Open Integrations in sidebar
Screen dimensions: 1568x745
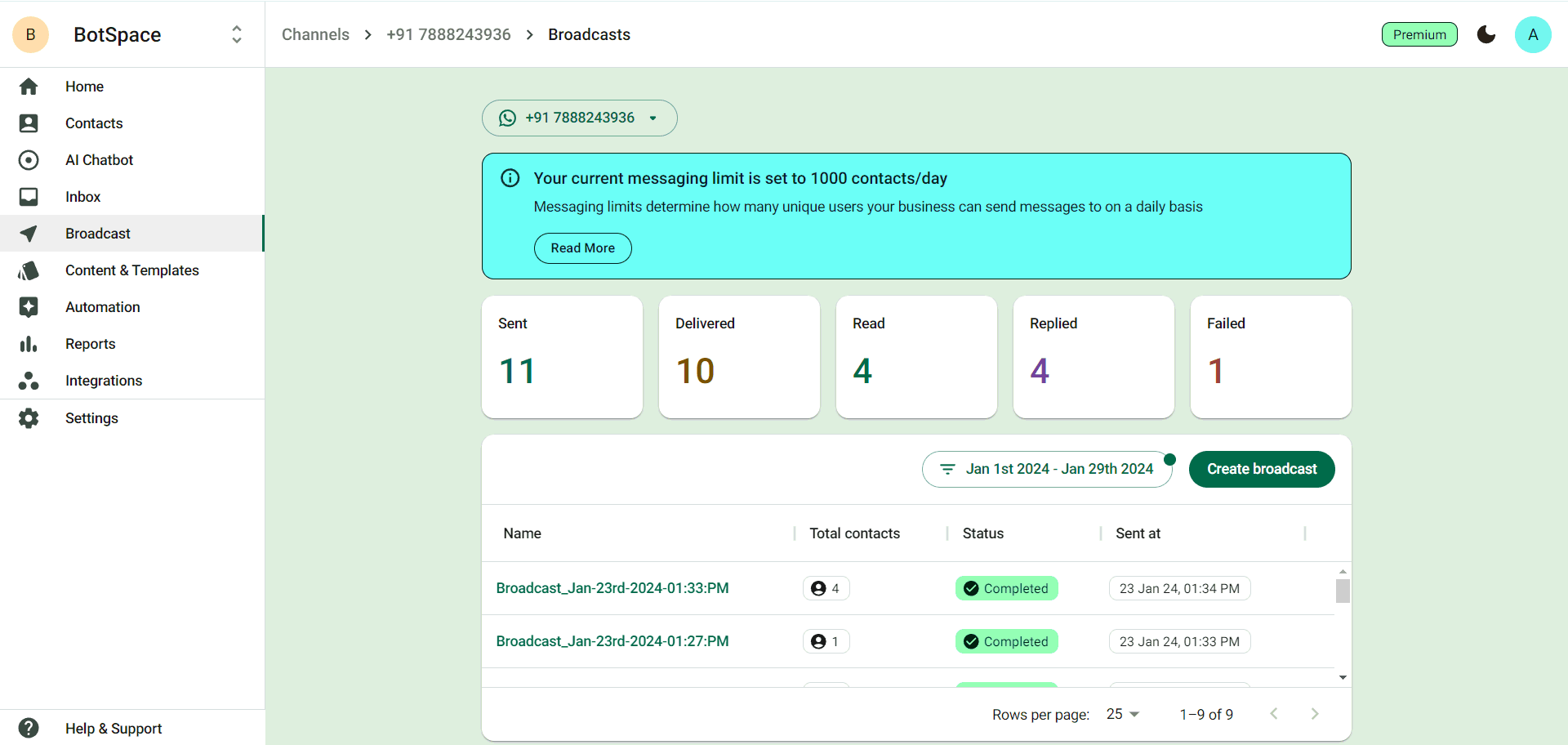(x=131, y=381)
